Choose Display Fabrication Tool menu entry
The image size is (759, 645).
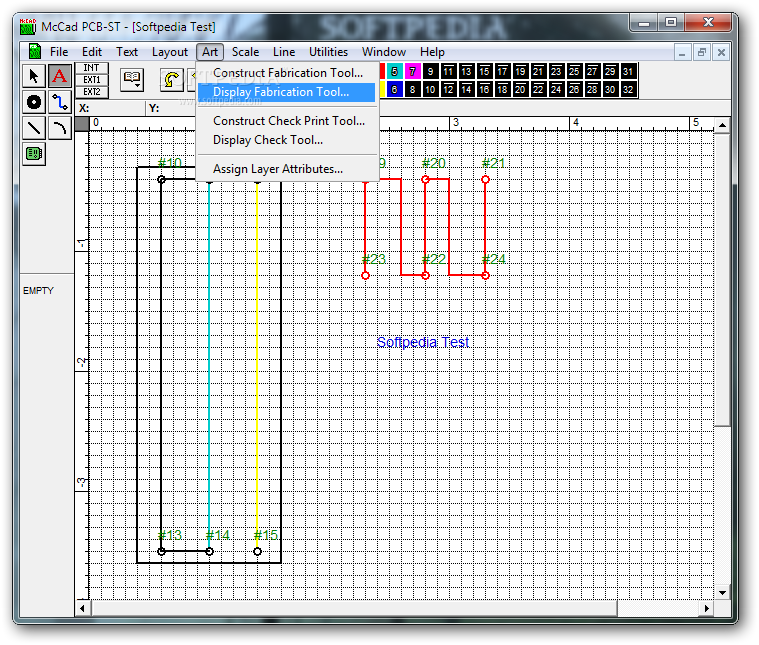(x=287, y=92)
